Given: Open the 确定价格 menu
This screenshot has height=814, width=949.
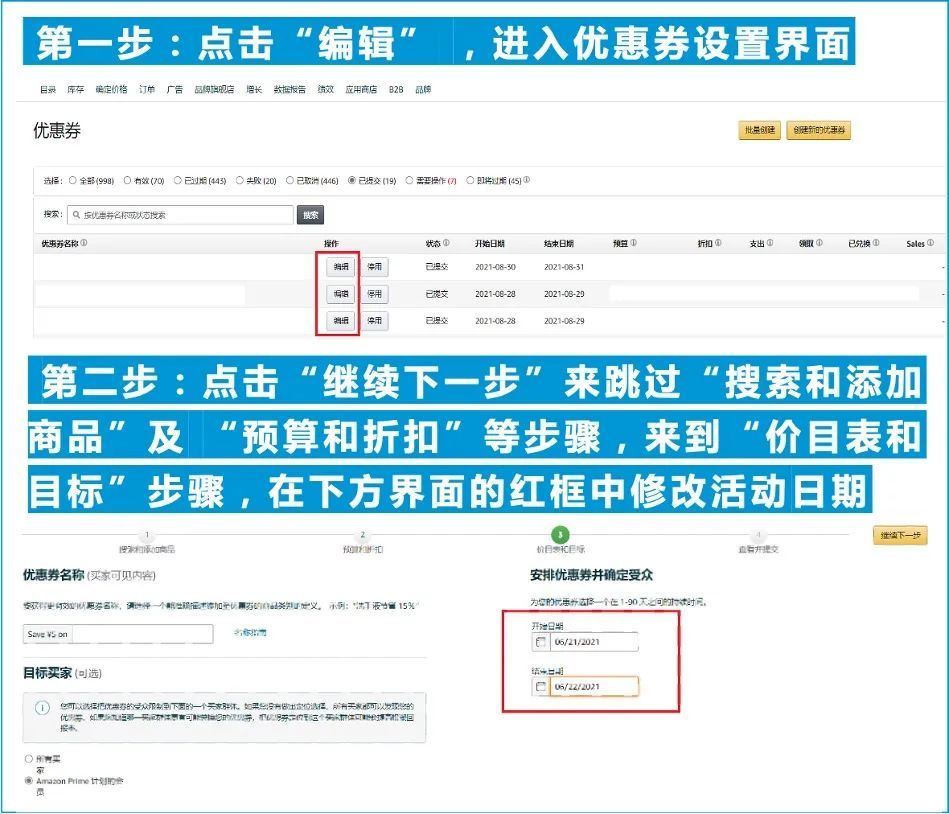Looking at the screenshot, I should pyautogui.click(x=111, y=90).
